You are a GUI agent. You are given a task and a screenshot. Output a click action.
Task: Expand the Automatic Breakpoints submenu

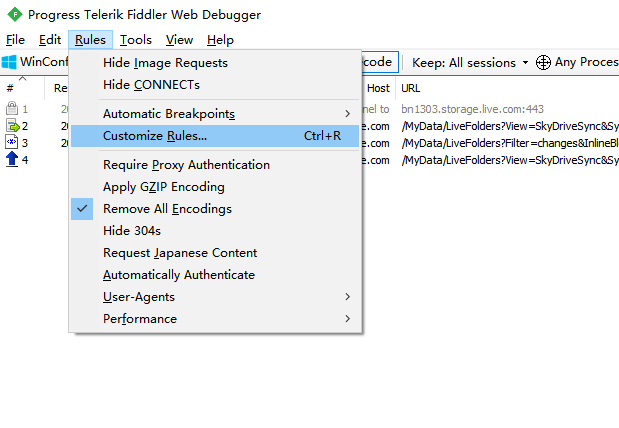[215, 114]
